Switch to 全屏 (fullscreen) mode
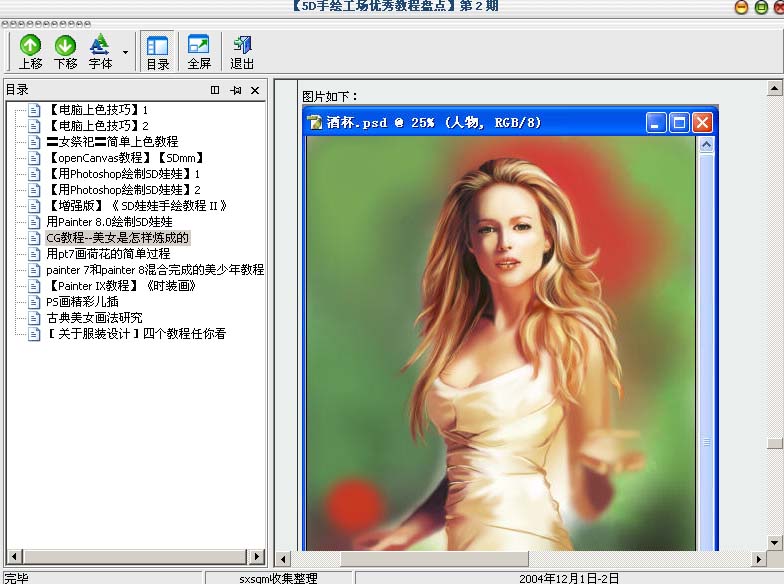This screenshot has width=784, height=584. tap(199, 52)
